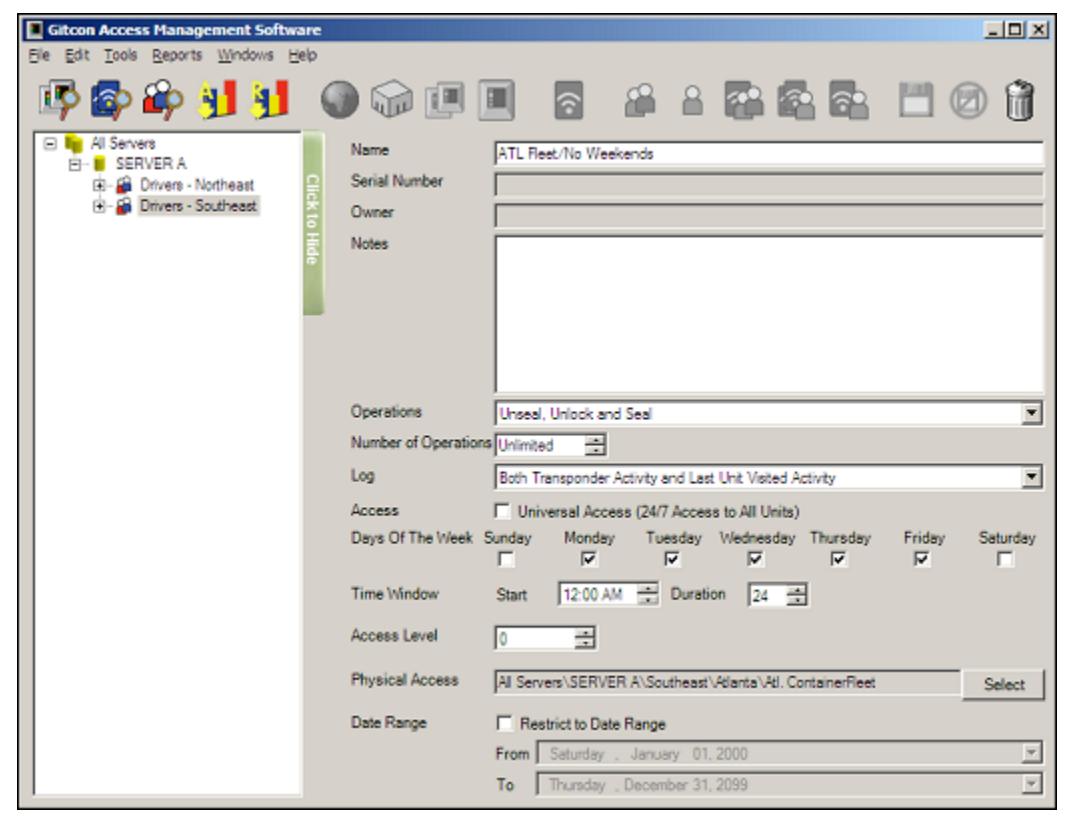The width and height of the screenshot is (1070, 825).
Task: Click the floppy disk save icon
Action: [916, 100]
